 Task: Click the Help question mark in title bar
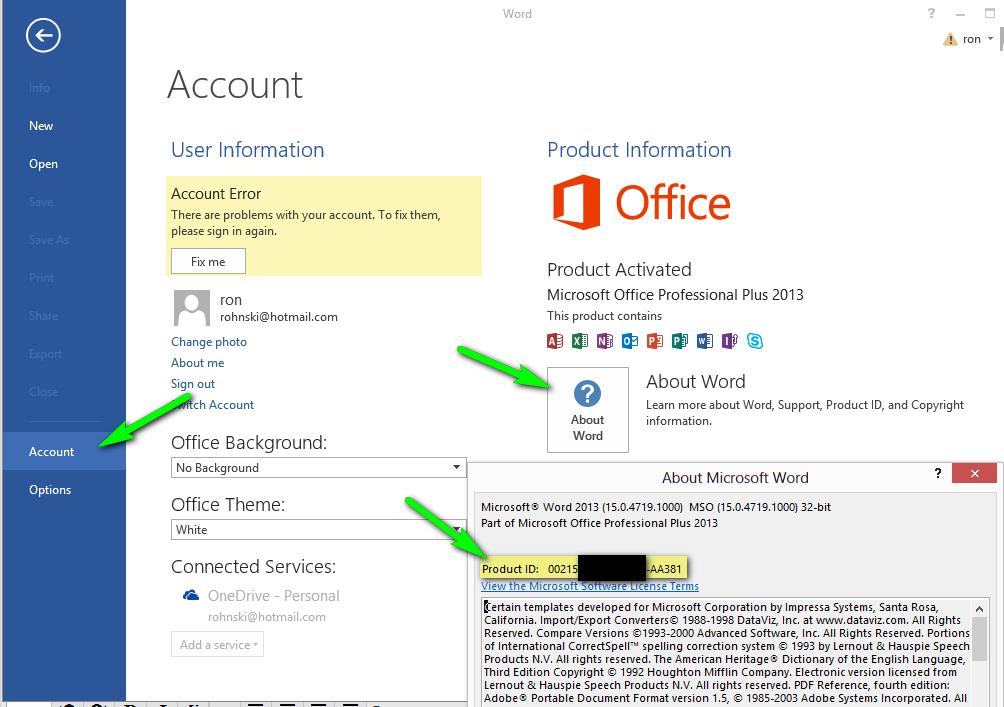click(x=931, y=13)
